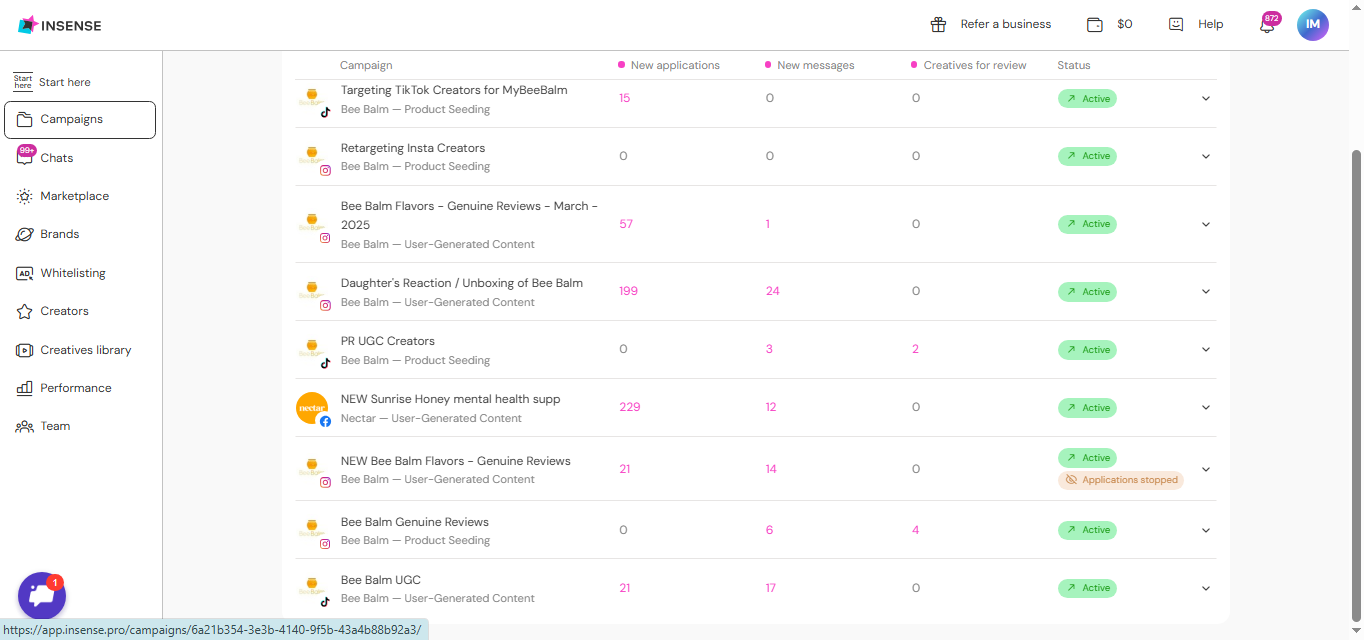Open campaign Targeting TikTok Creators for MyBeeBalm
This screenshot has height=640, width=1364.
pyautogui.click(x=454, y=90)
